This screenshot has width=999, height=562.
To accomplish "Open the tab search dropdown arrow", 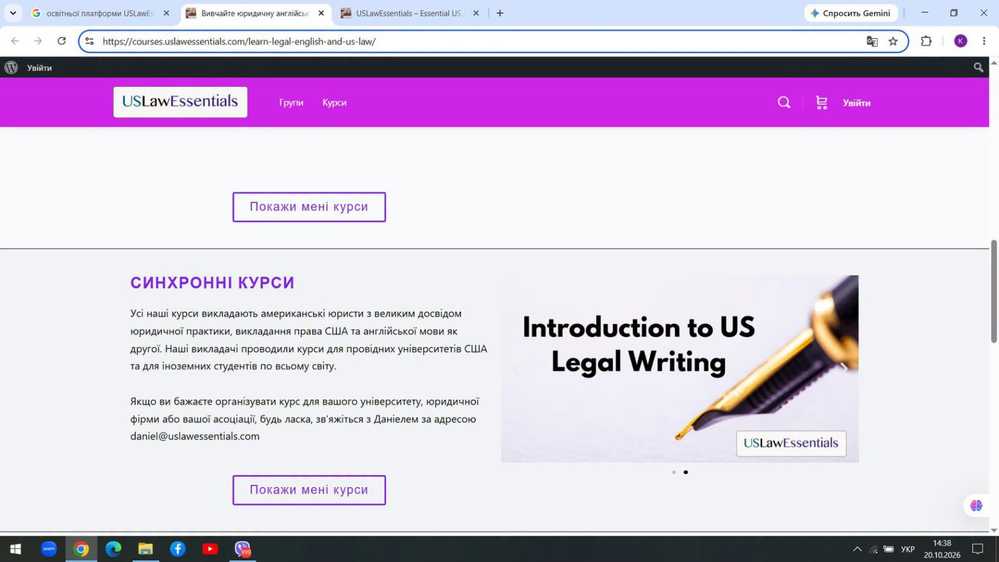I will [x=13, y=13].
